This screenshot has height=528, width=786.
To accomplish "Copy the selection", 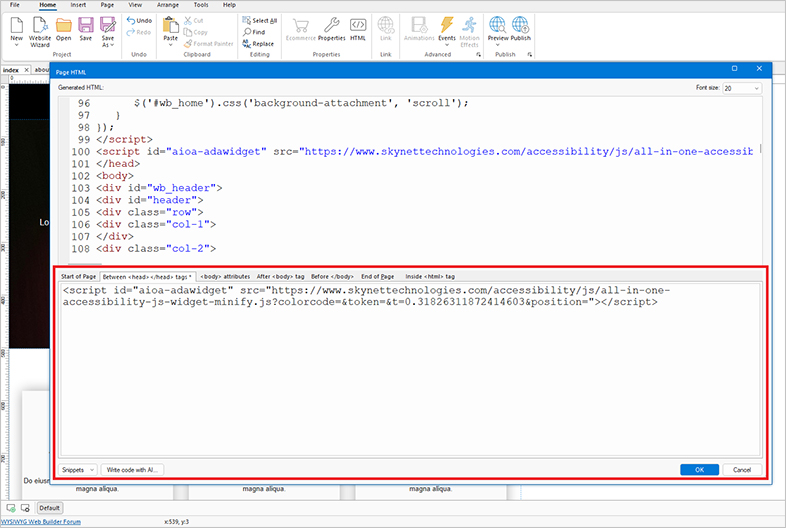I will click(x=195, y=32).
